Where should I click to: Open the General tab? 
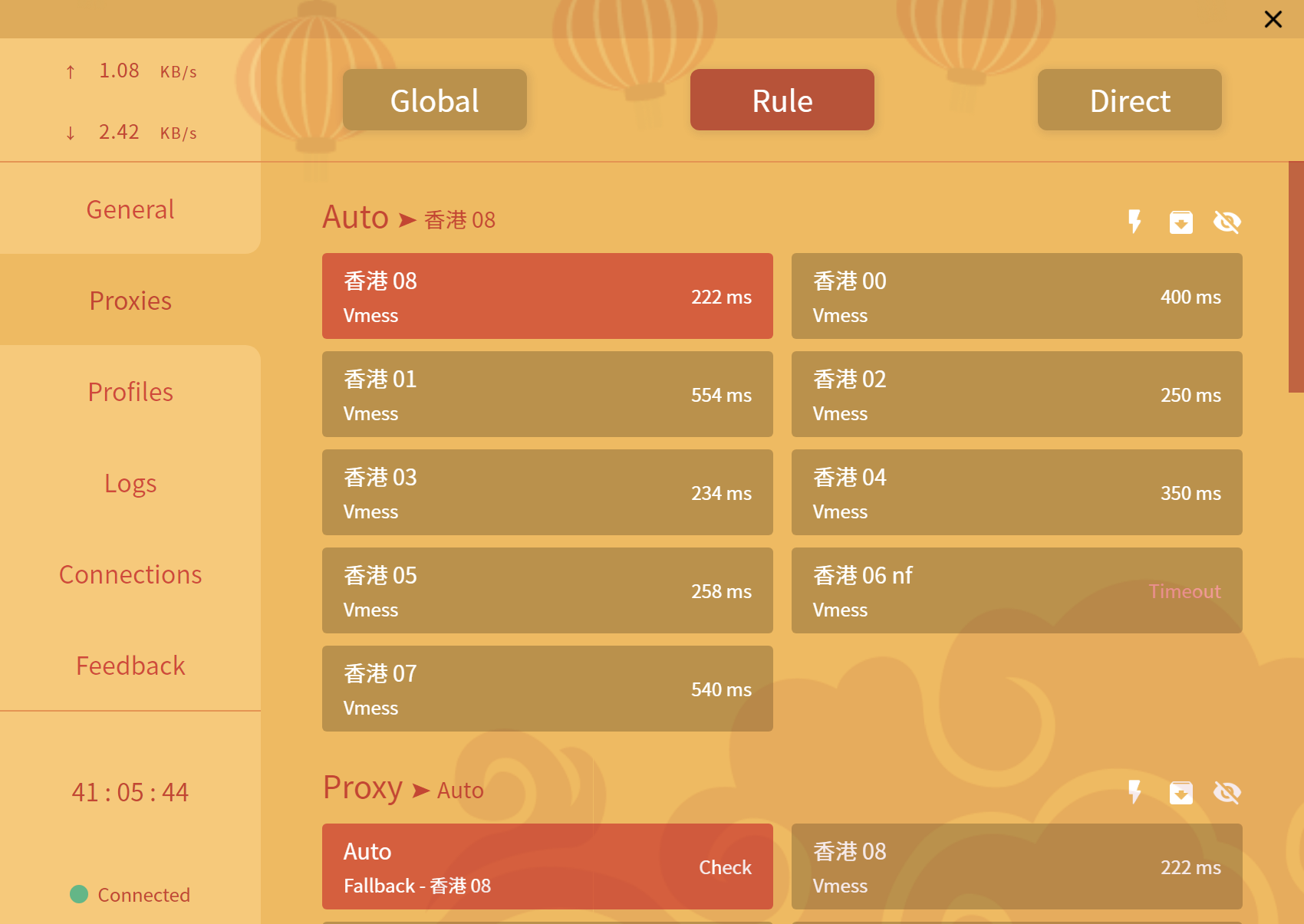[130, 209]
